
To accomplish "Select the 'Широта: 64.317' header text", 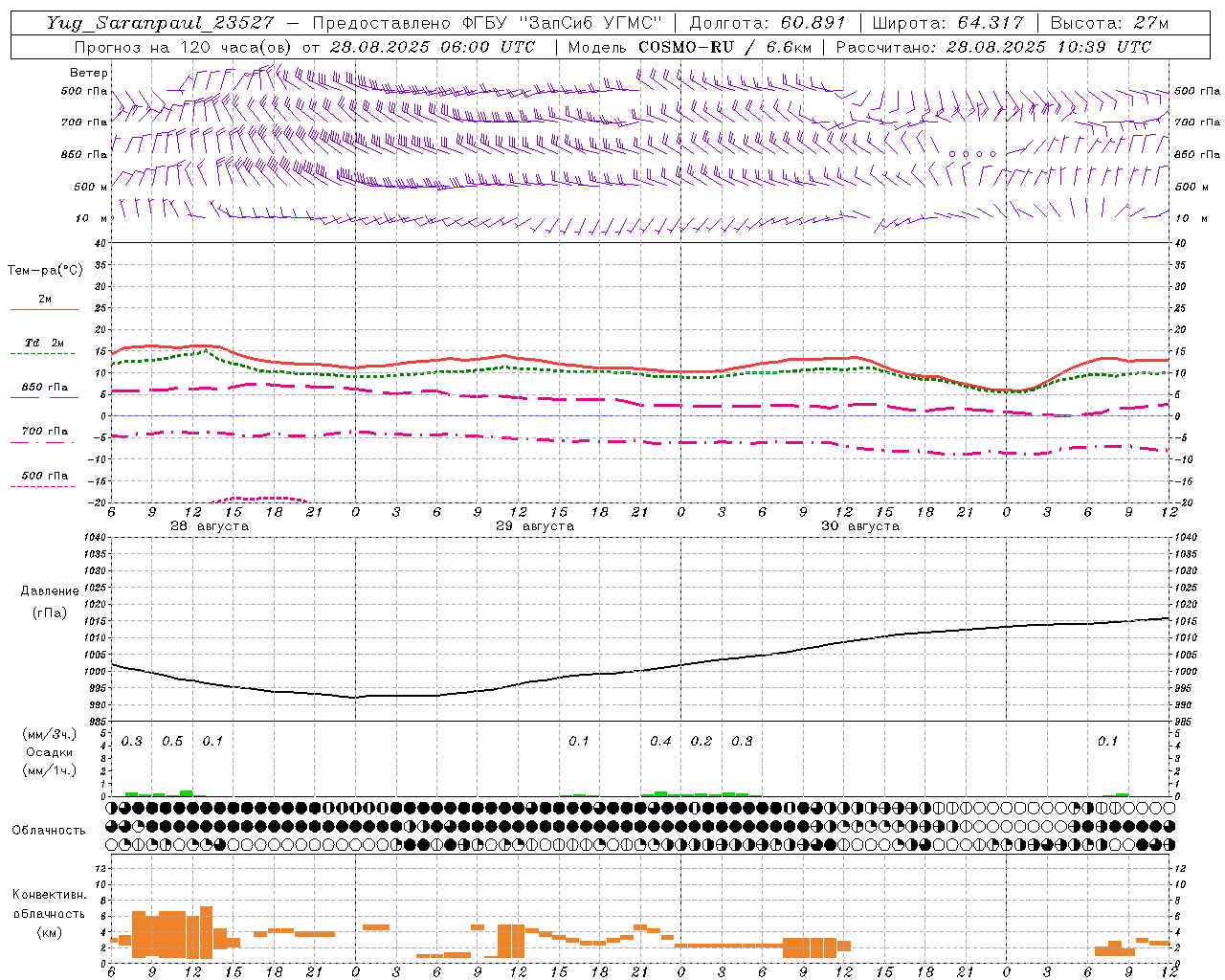I will pos(948,23).
